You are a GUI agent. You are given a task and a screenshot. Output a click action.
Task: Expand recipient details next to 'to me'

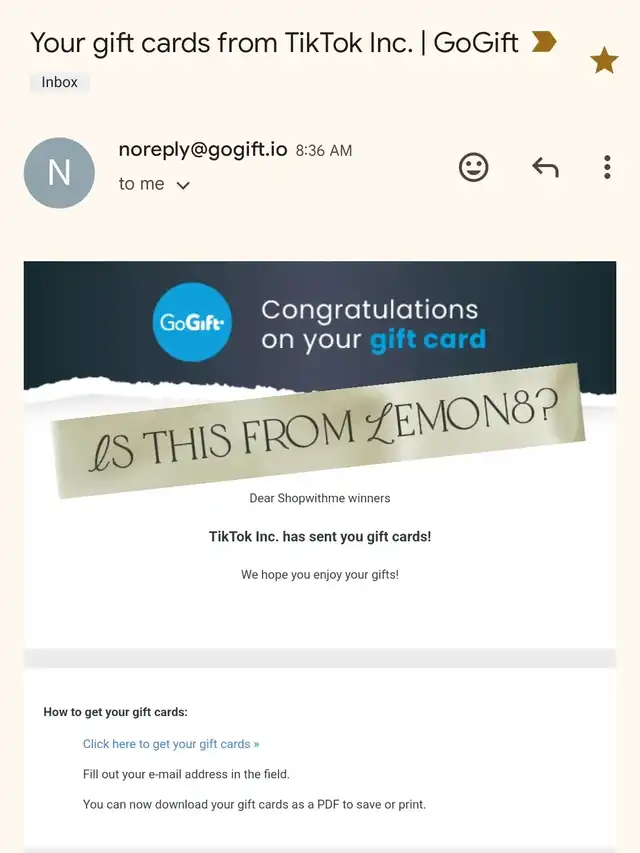(x=183, y=186)
